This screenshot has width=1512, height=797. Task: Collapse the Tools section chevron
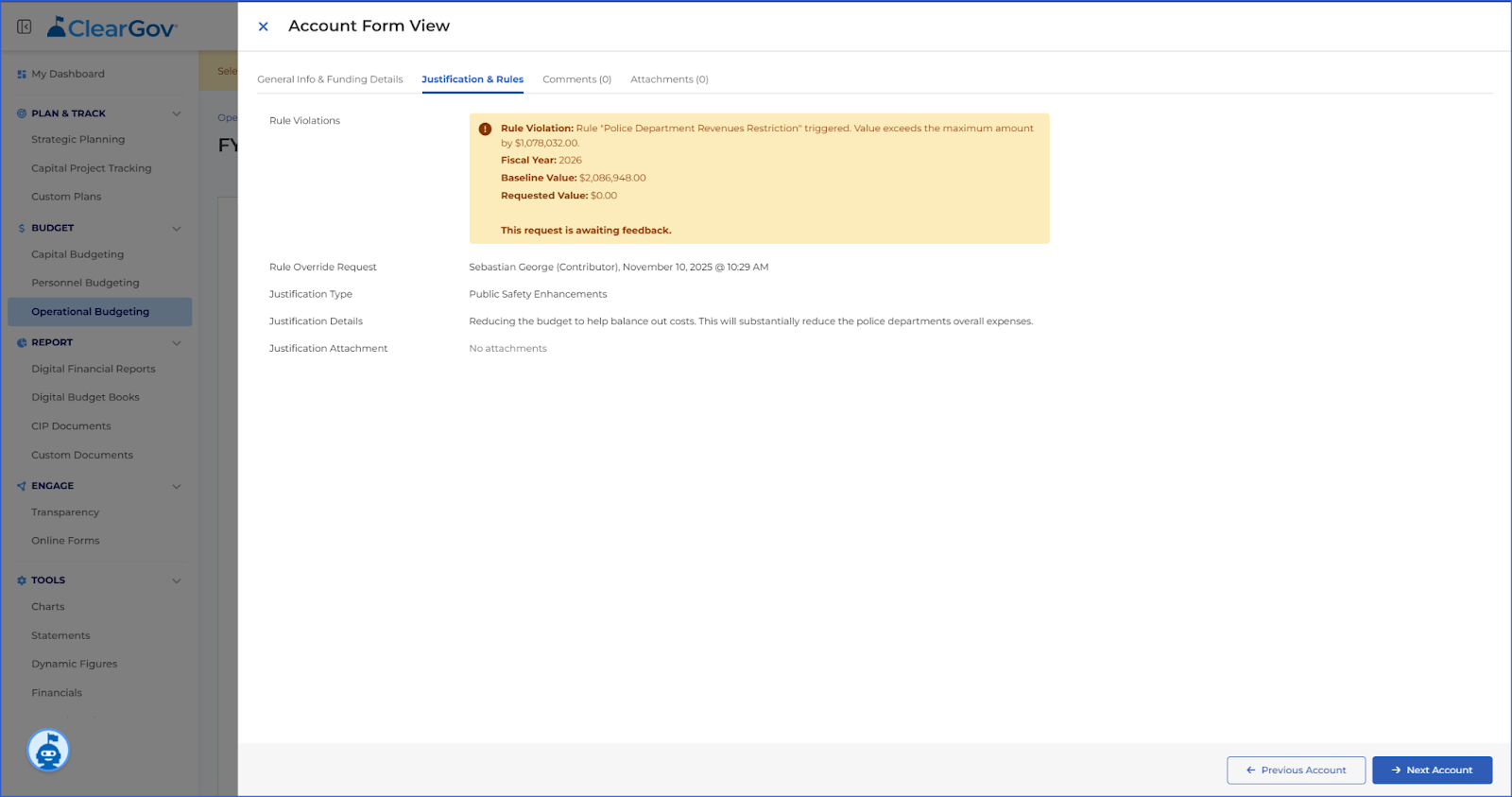tap(177, 580)
